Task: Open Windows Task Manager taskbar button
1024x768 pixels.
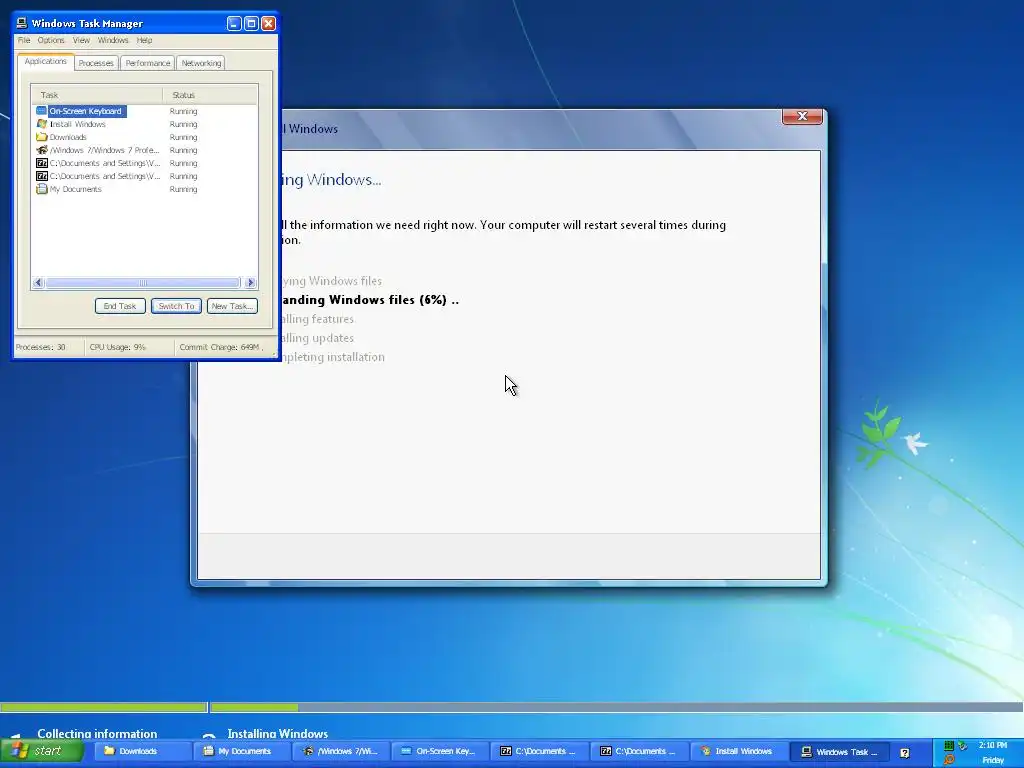Action: (839, 752)
